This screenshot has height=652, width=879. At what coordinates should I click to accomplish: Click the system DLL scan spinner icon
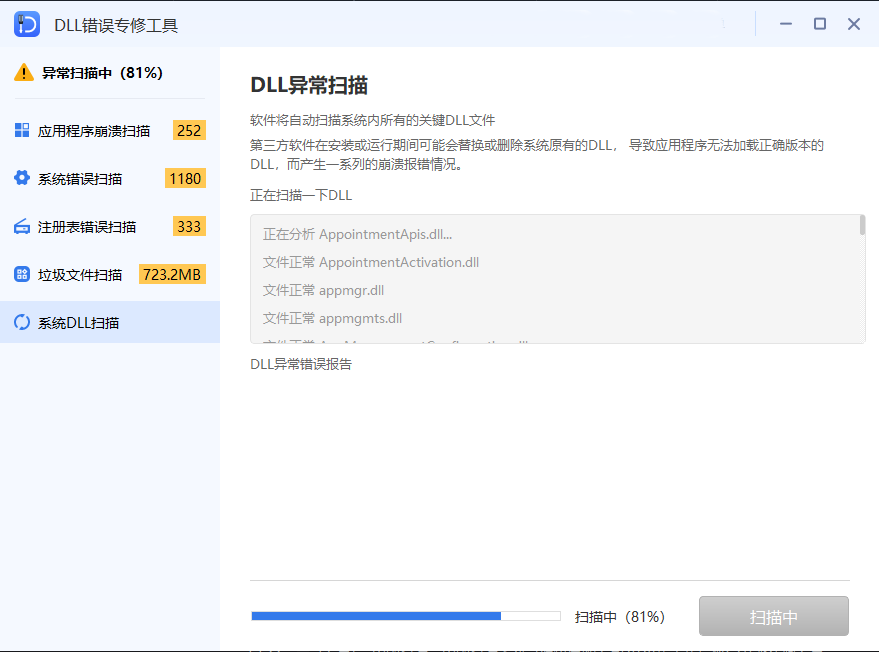[x=22, y=322]
